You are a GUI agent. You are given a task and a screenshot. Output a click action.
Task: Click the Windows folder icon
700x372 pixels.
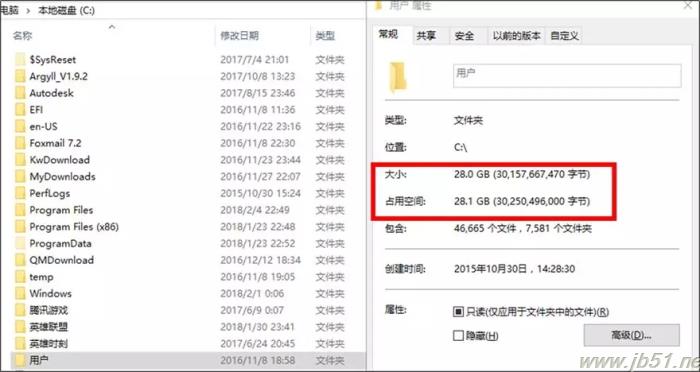[20, 293]
